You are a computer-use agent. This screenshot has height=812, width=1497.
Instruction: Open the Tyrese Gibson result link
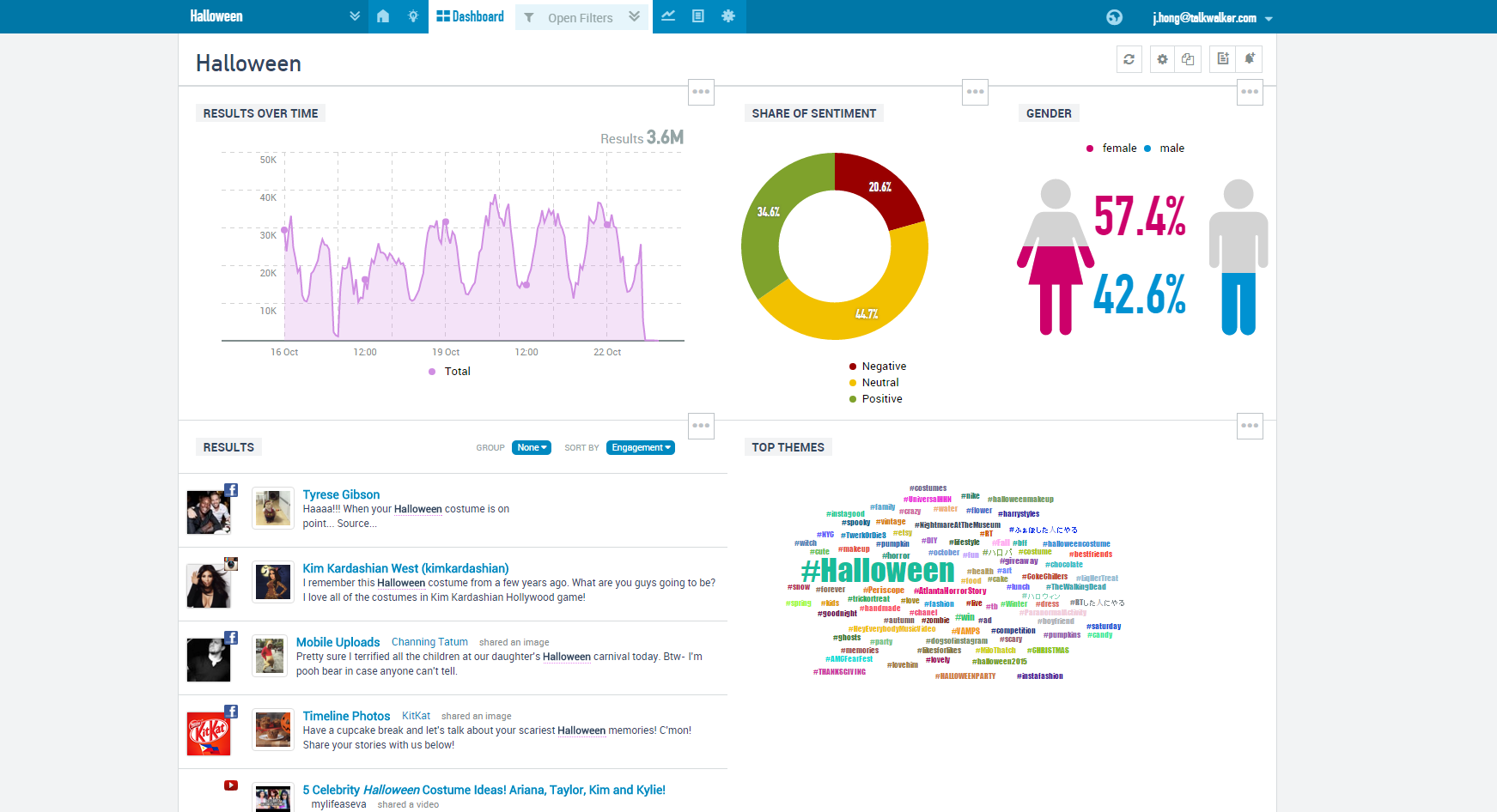pyautogui.click(x=341, y=494)
